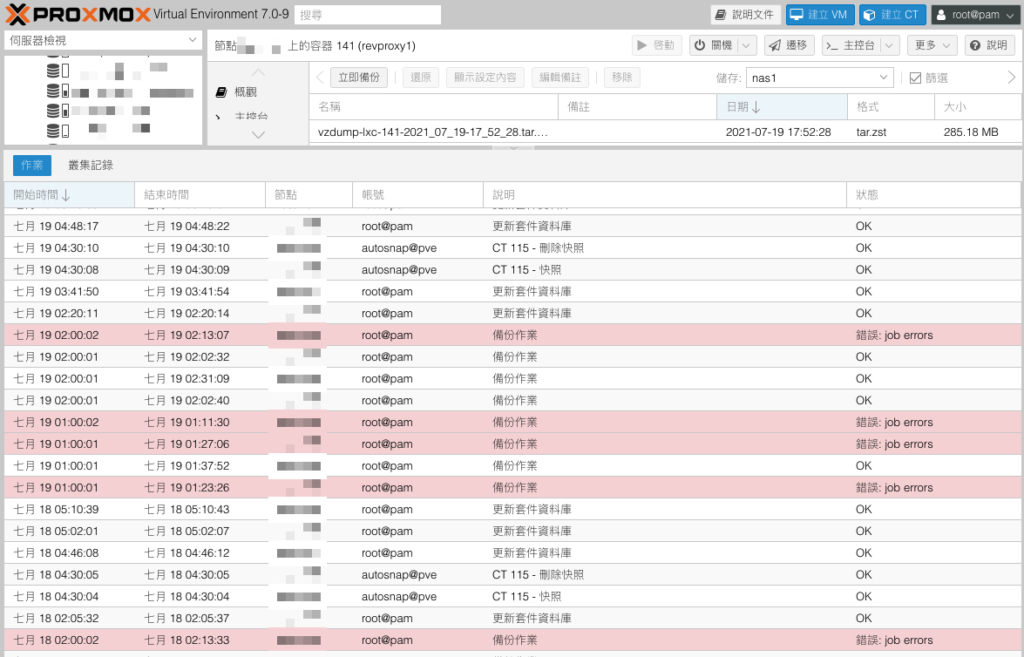Click 編輯備註 edit notes button
Viewport: 1024px width, 657px height.
(560, 77)
